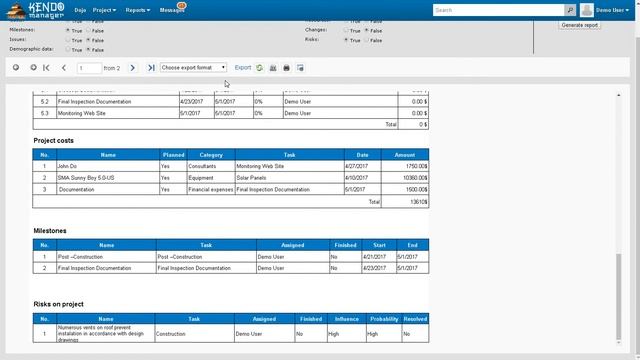The height and width of the screenshot is (360, 640).
Task: Click the forward navigation arrow in report toolbar
Action: [x=33, y=67]
